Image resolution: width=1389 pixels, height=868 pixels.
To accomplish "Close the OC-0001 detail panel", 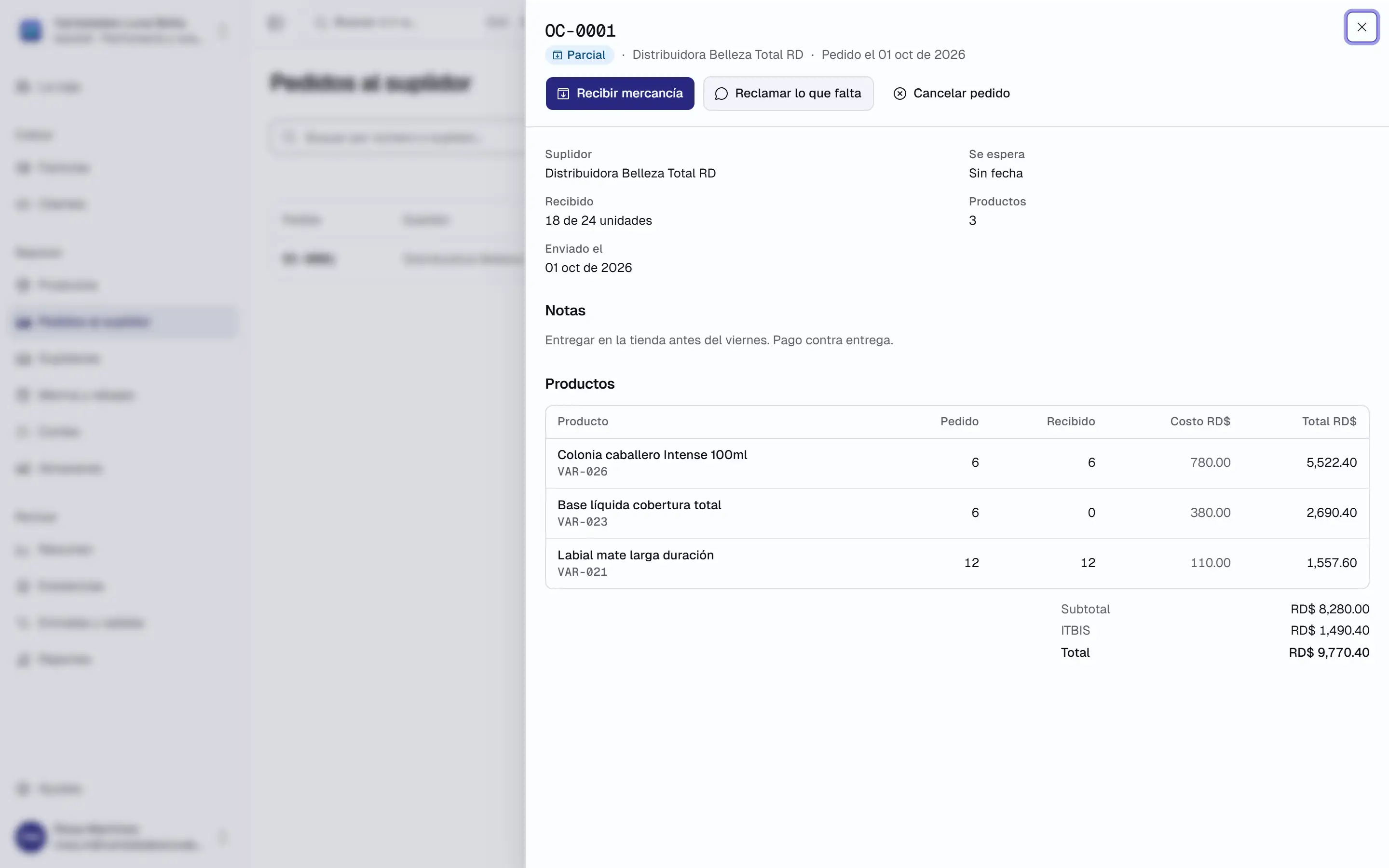I will 1362,27.
